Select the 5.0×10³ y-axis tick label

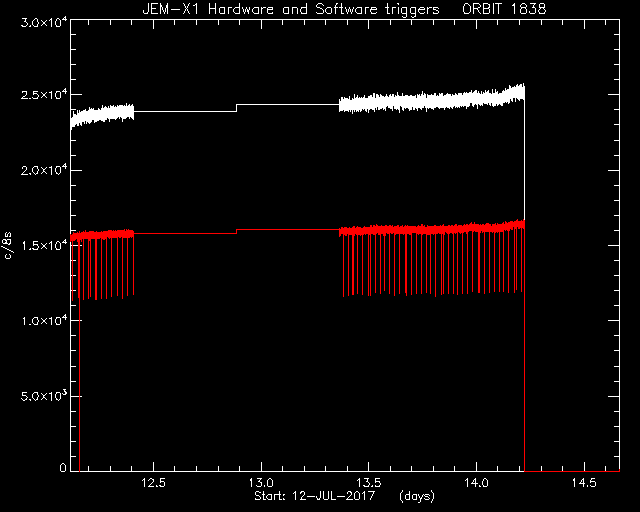pos(44,396)
